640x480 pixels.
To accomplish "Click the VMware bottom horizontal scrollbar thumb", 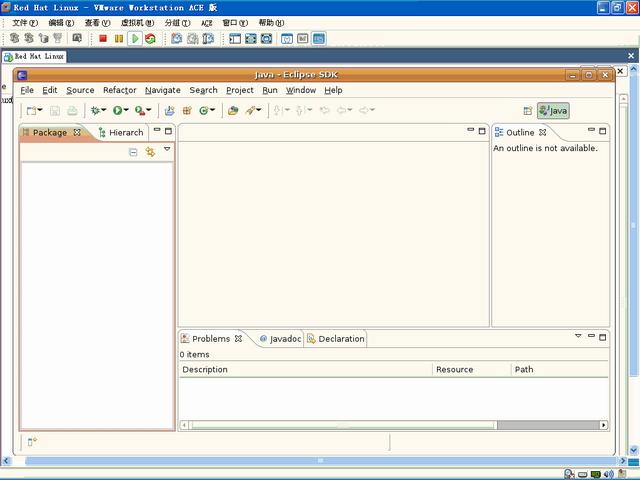I will [320, 461].
